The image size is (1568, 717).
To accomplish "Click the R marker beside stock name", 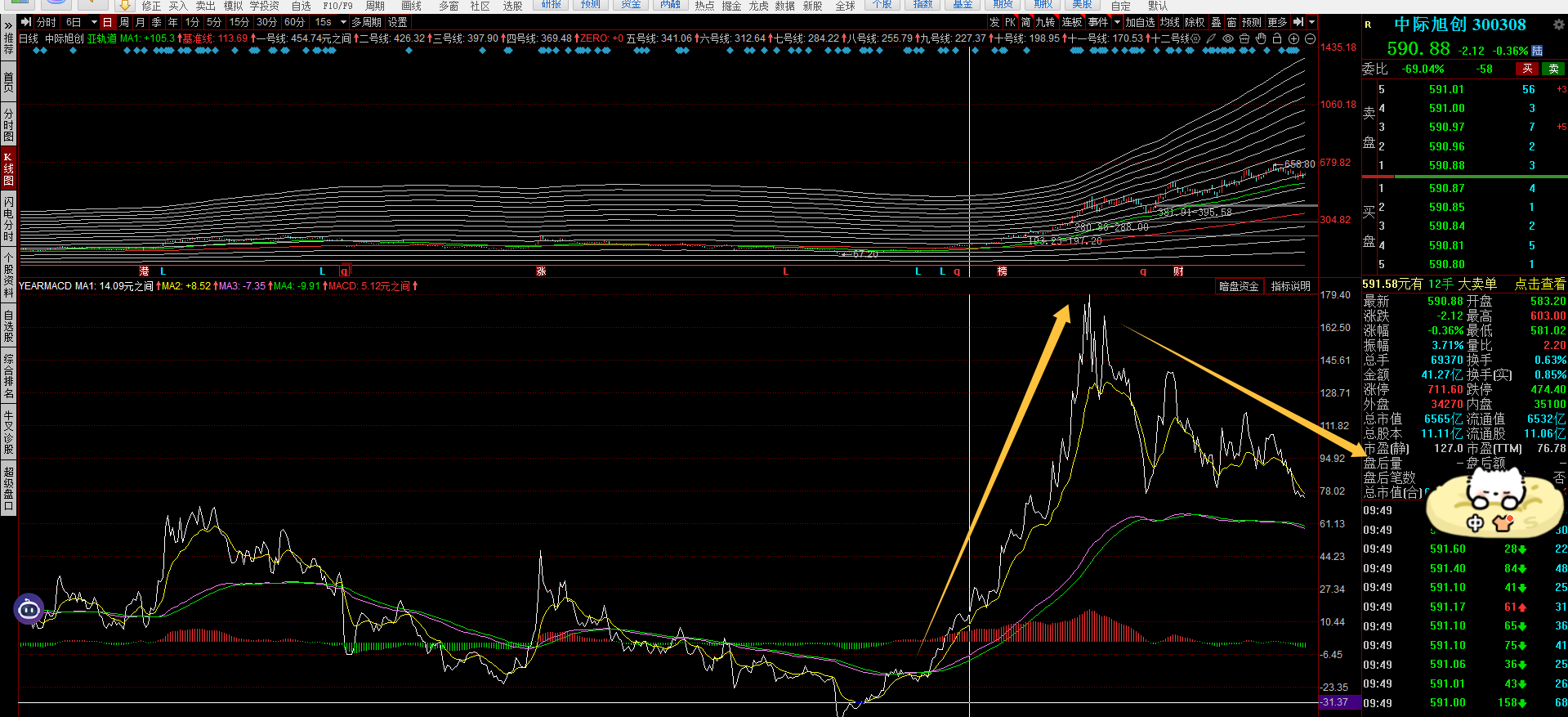I will pos(1368,25).
